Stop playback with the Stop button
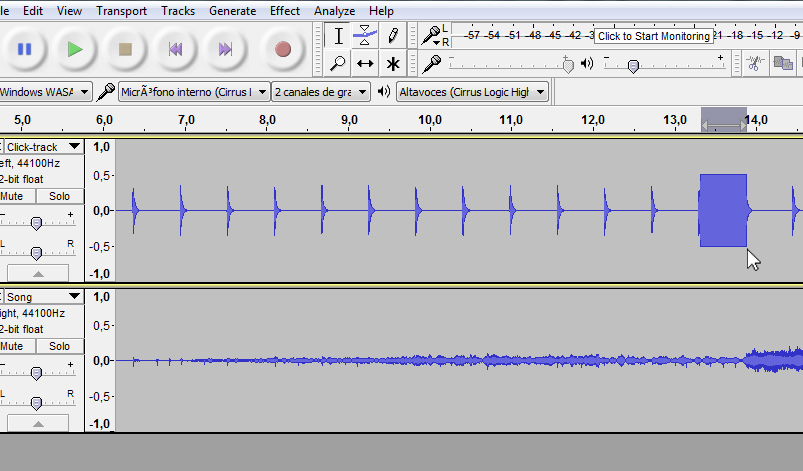This screenshot has height=471, width=803. click(125, 49)
